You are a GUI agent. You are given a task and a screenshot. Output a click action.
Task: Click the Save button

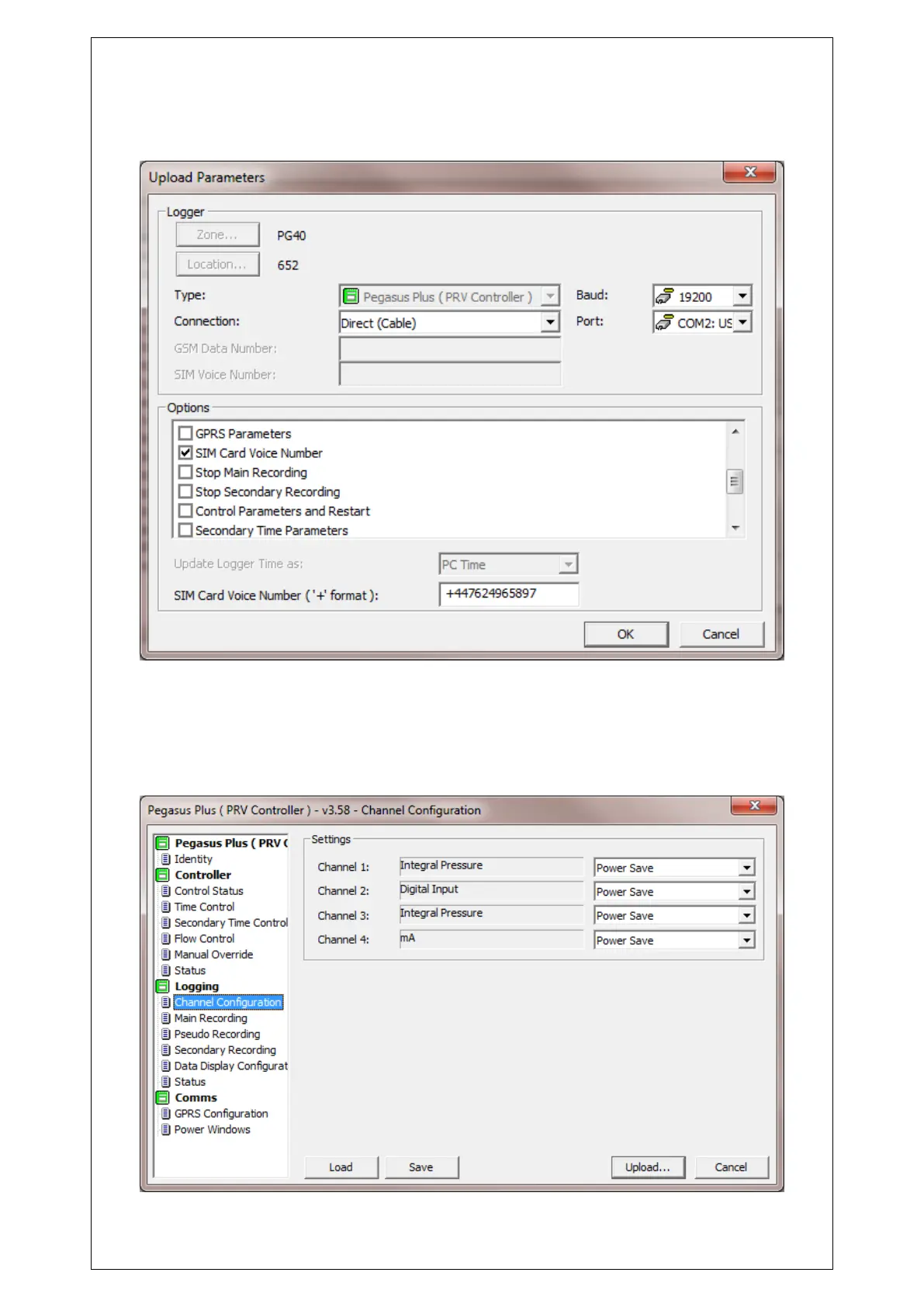coord(420,1167)
